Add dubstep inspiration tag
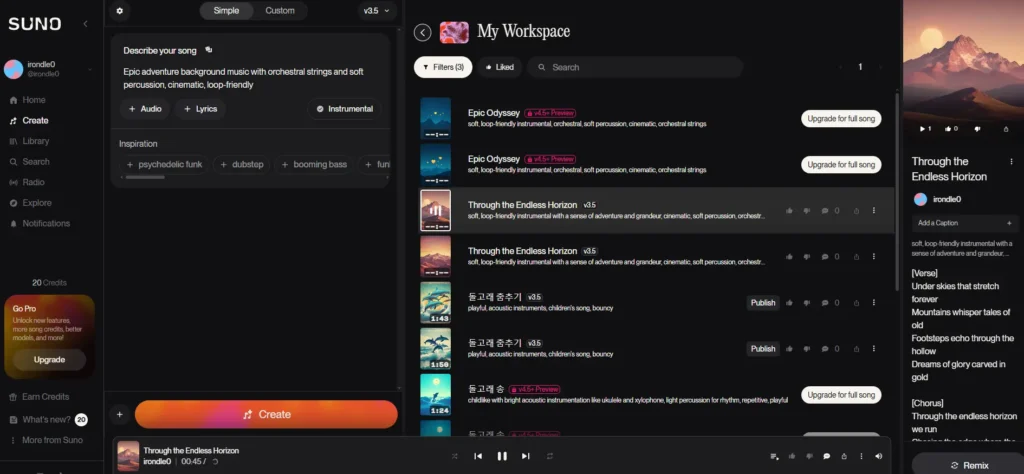 tap(242, 165)
